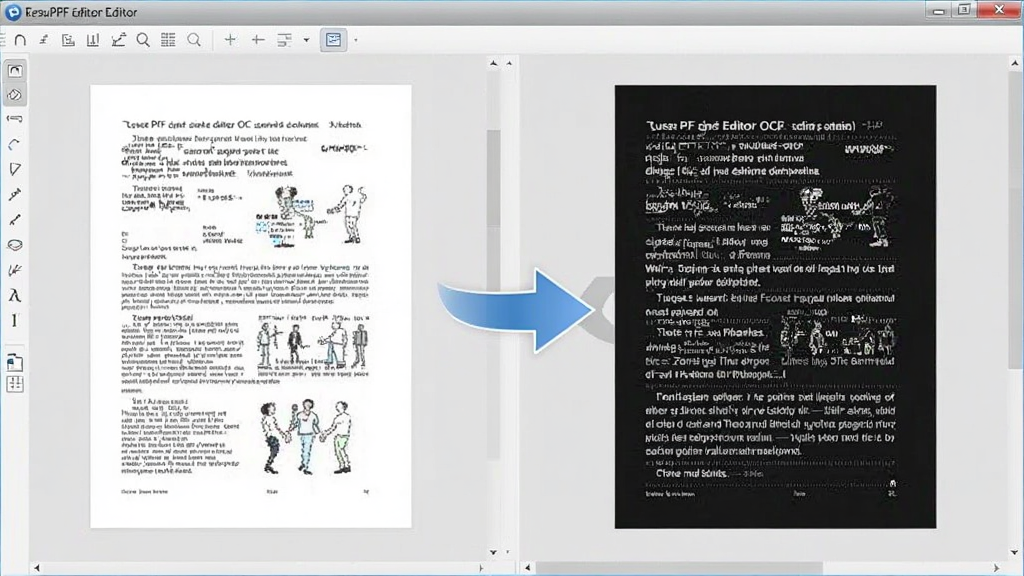The height and width of the screenshot is (576, 1024).
Task: Select the I-beam text cursor tool
Action: 14,321
